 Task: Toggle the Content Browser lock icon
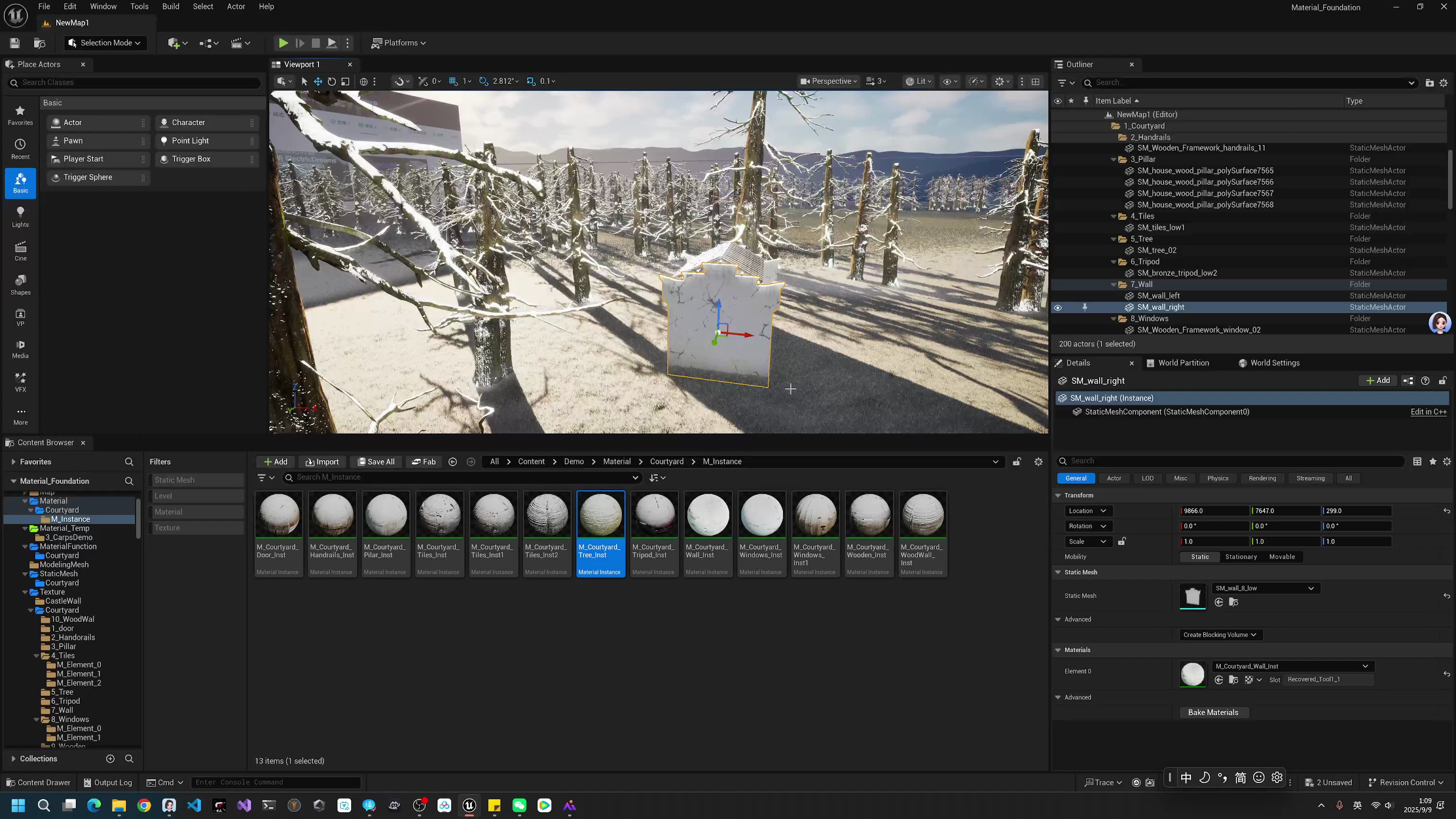(x=1017, y=462)
